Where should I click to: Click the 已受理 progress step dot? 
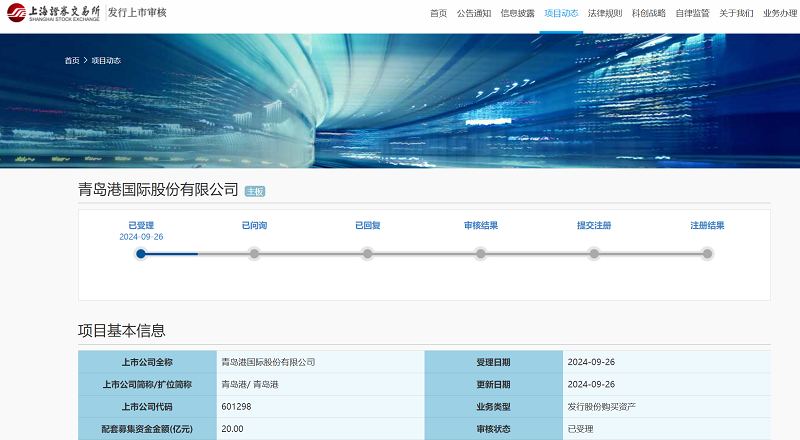pos(141,254)
